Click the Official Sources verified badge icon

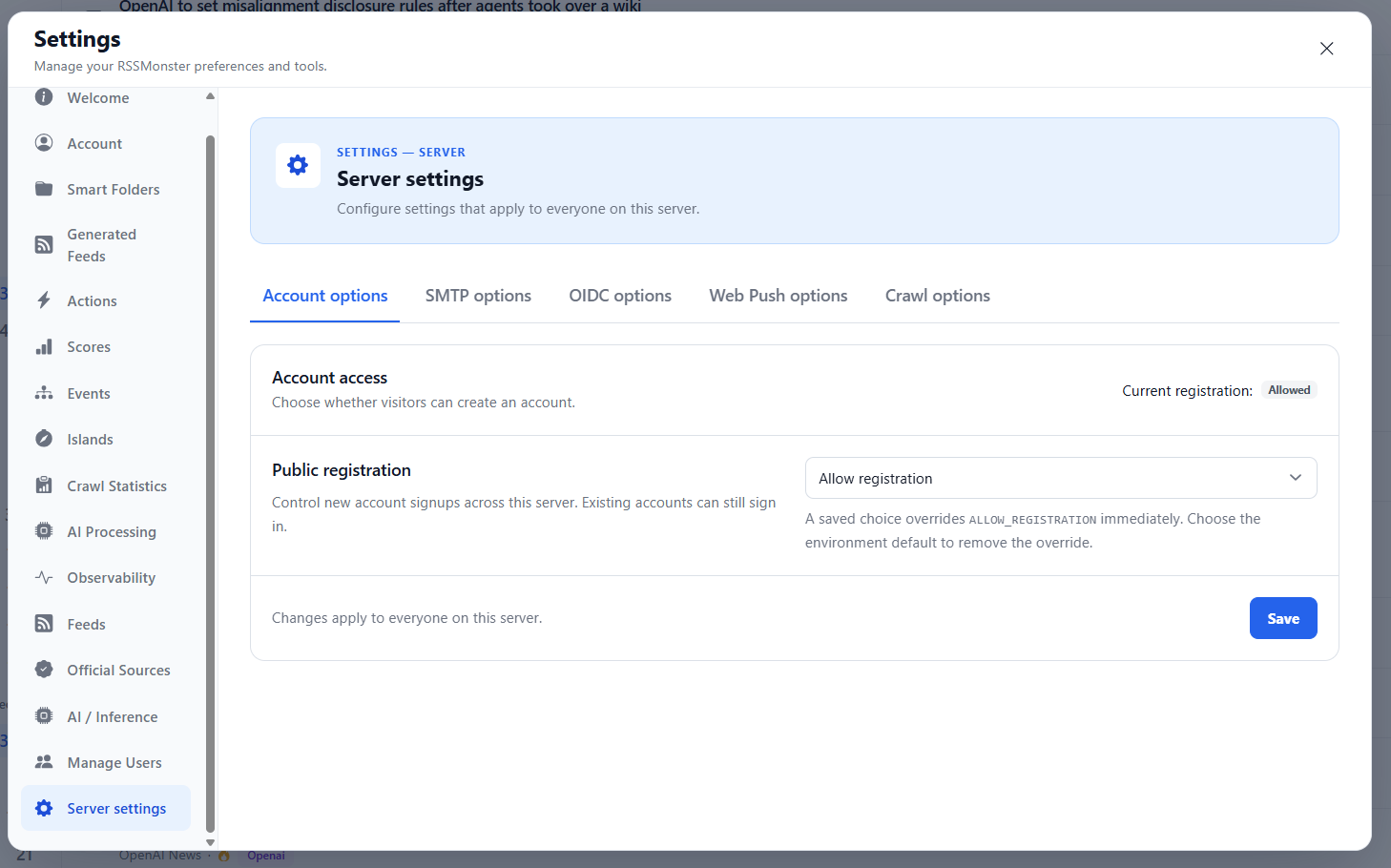[x=44, y=670]
